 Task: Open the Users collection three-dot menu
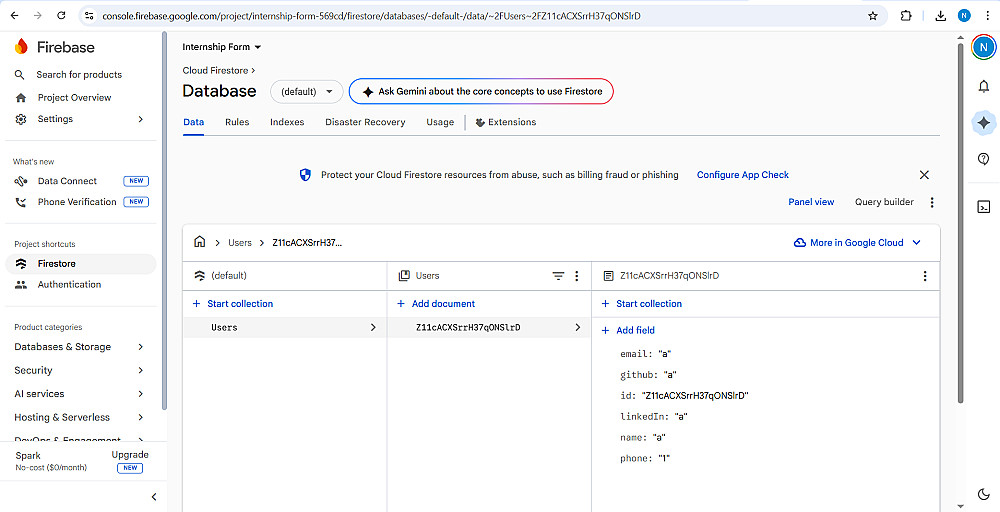click(x=577, y=276)
